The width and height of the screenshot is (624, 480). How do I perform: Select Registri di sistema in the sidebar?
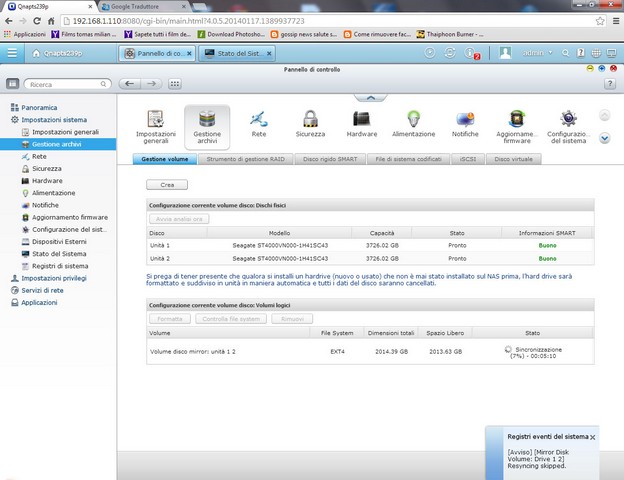tap(60, 265)
